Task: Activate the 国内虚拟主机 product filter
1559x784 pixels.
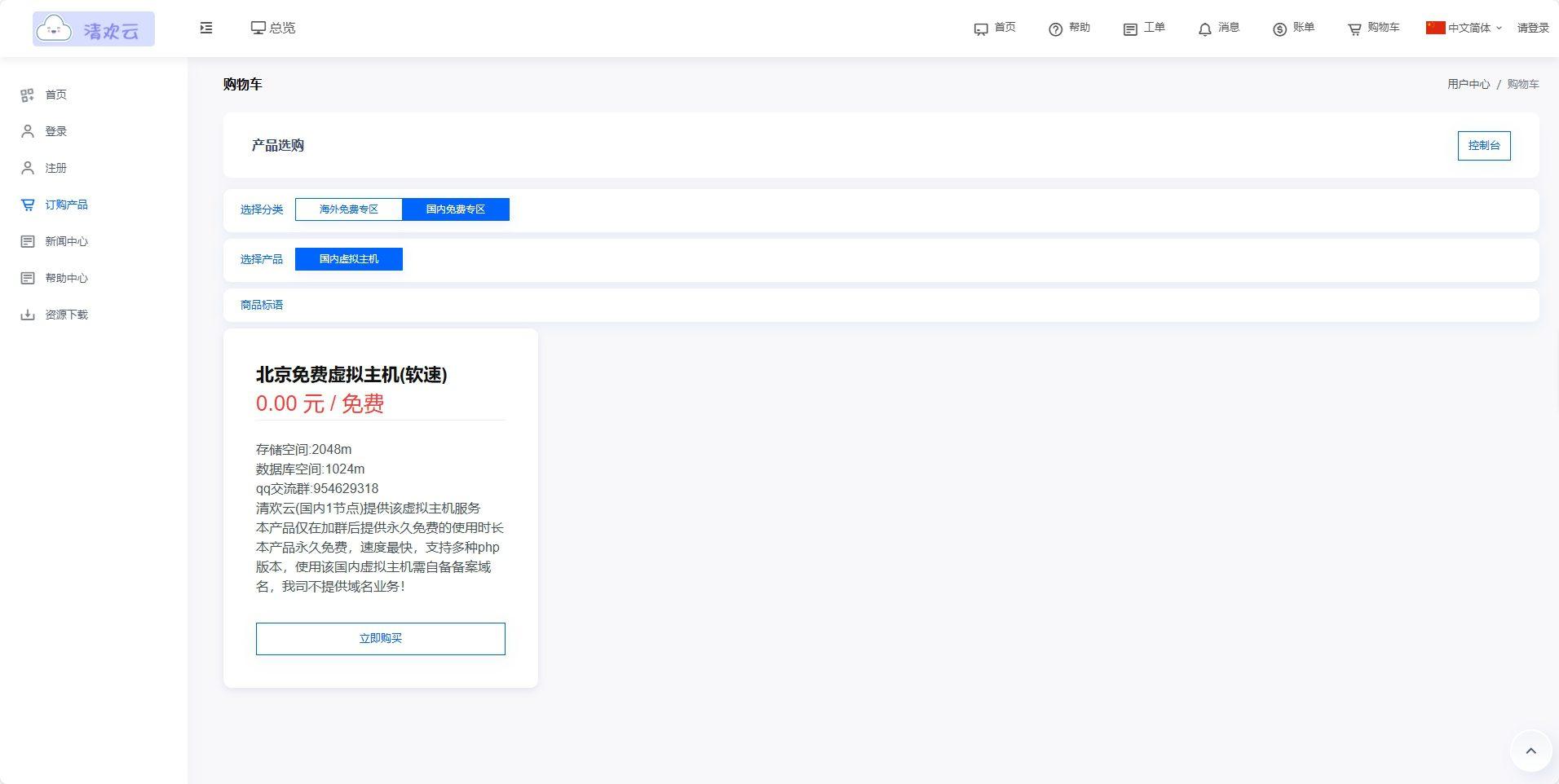Action: pyautogui.click(x=348, y=258)
